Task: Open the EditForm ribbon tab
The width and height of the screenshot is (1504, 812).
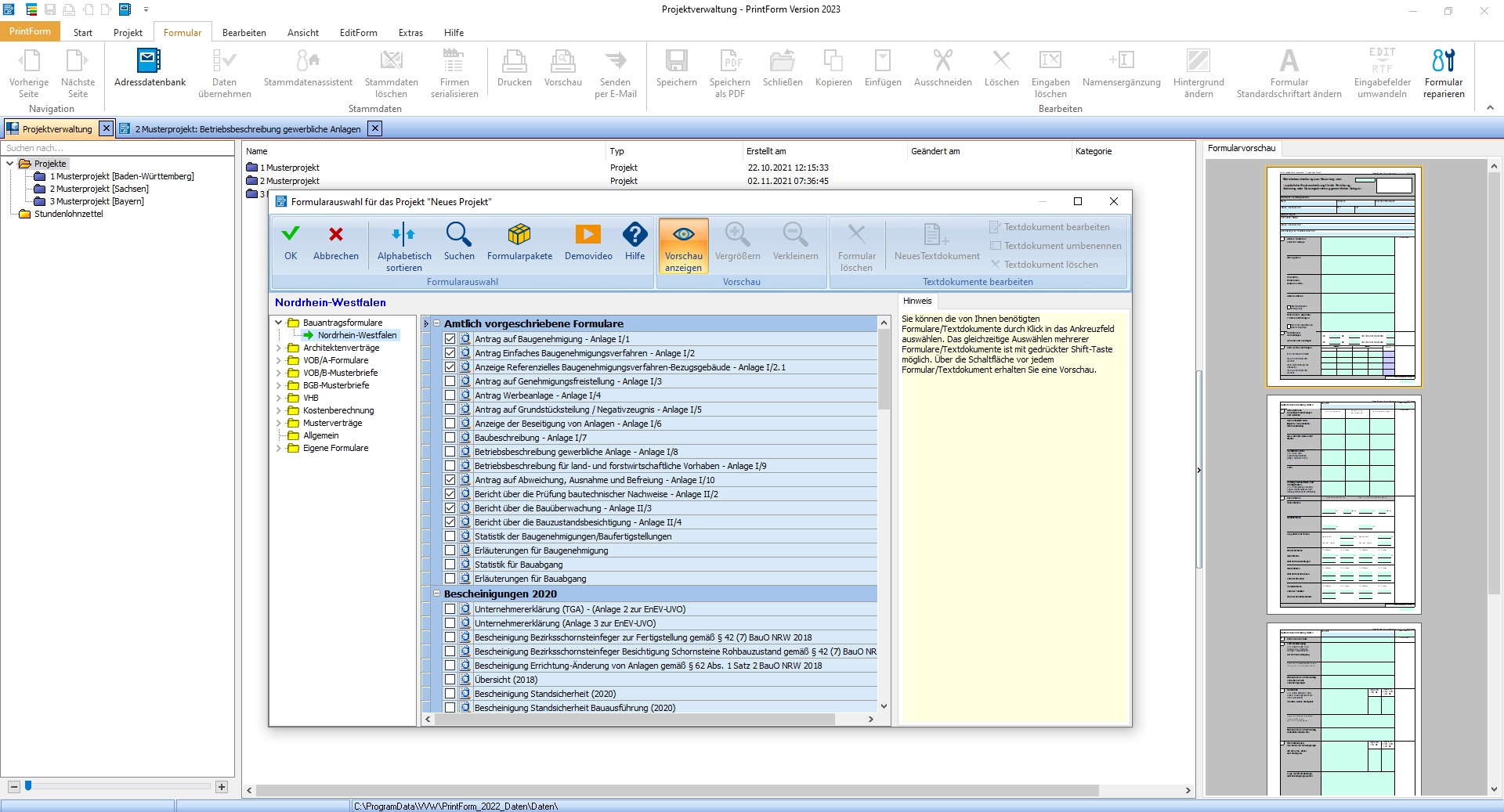Action: point(358,33)
